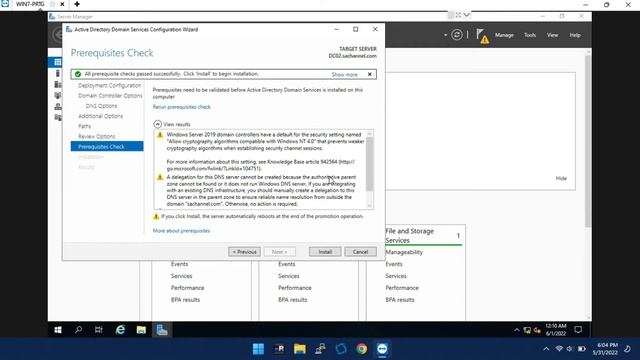Open Google Chrome on host taskbar
Viewport: 640px width, 360px height.
click(x=361, y=349)
